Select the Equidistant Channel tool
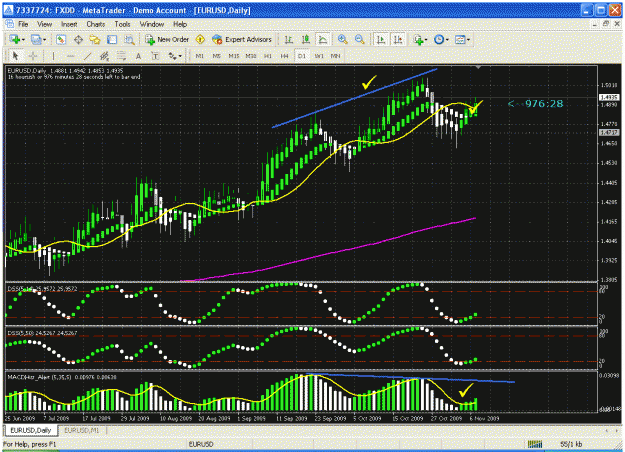 click(x=104, y=56)
